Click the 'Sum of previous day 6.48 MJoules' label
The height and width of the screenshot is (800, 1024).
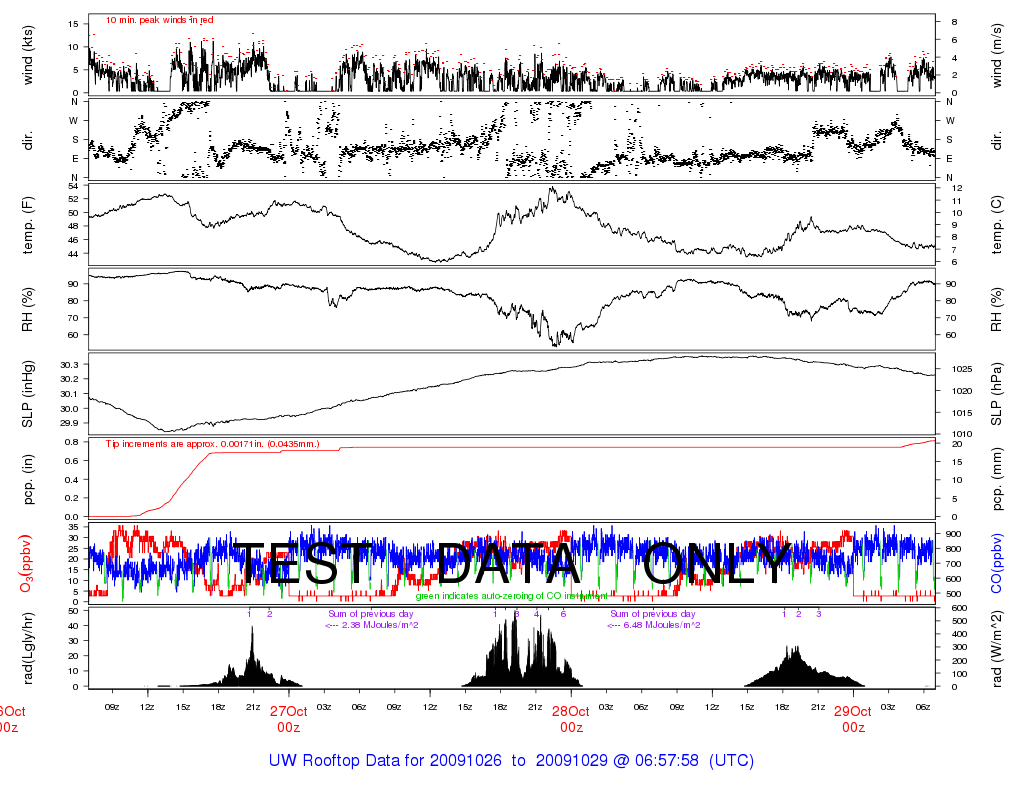pyautogui.click(x=654, y=619)
